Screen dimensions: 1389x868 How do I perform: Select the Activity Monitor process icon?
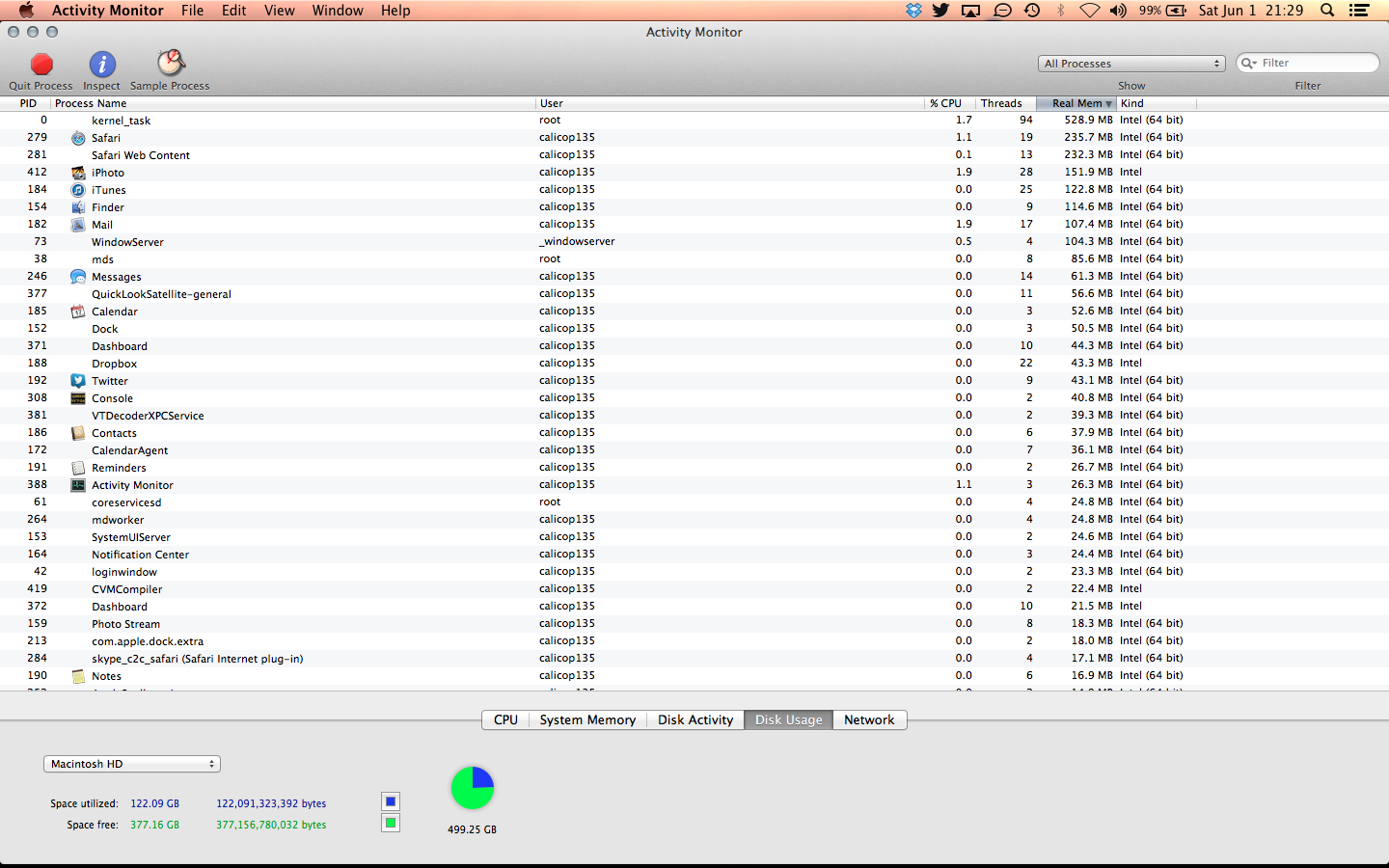pos(78,485)
